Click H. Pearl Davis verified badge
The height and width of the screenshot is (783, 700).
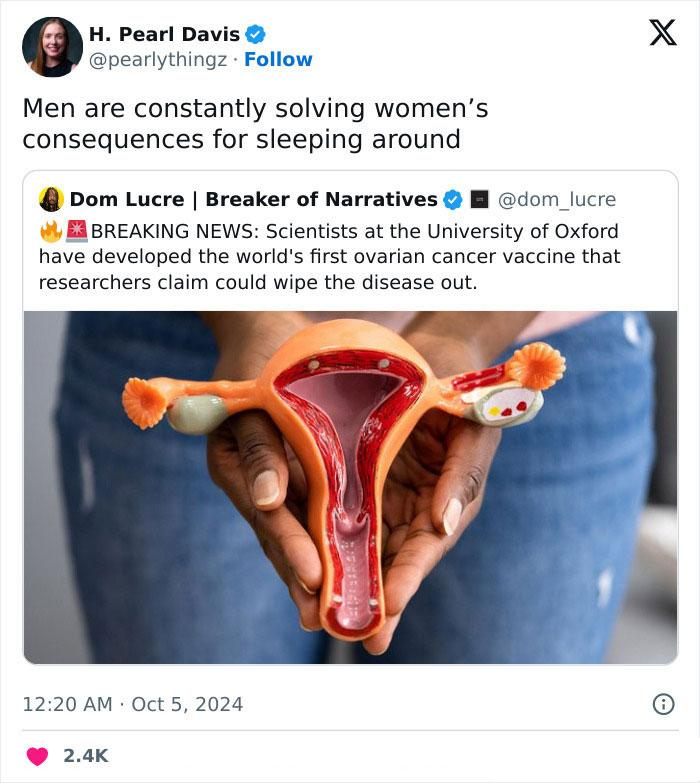click(255, 34)
